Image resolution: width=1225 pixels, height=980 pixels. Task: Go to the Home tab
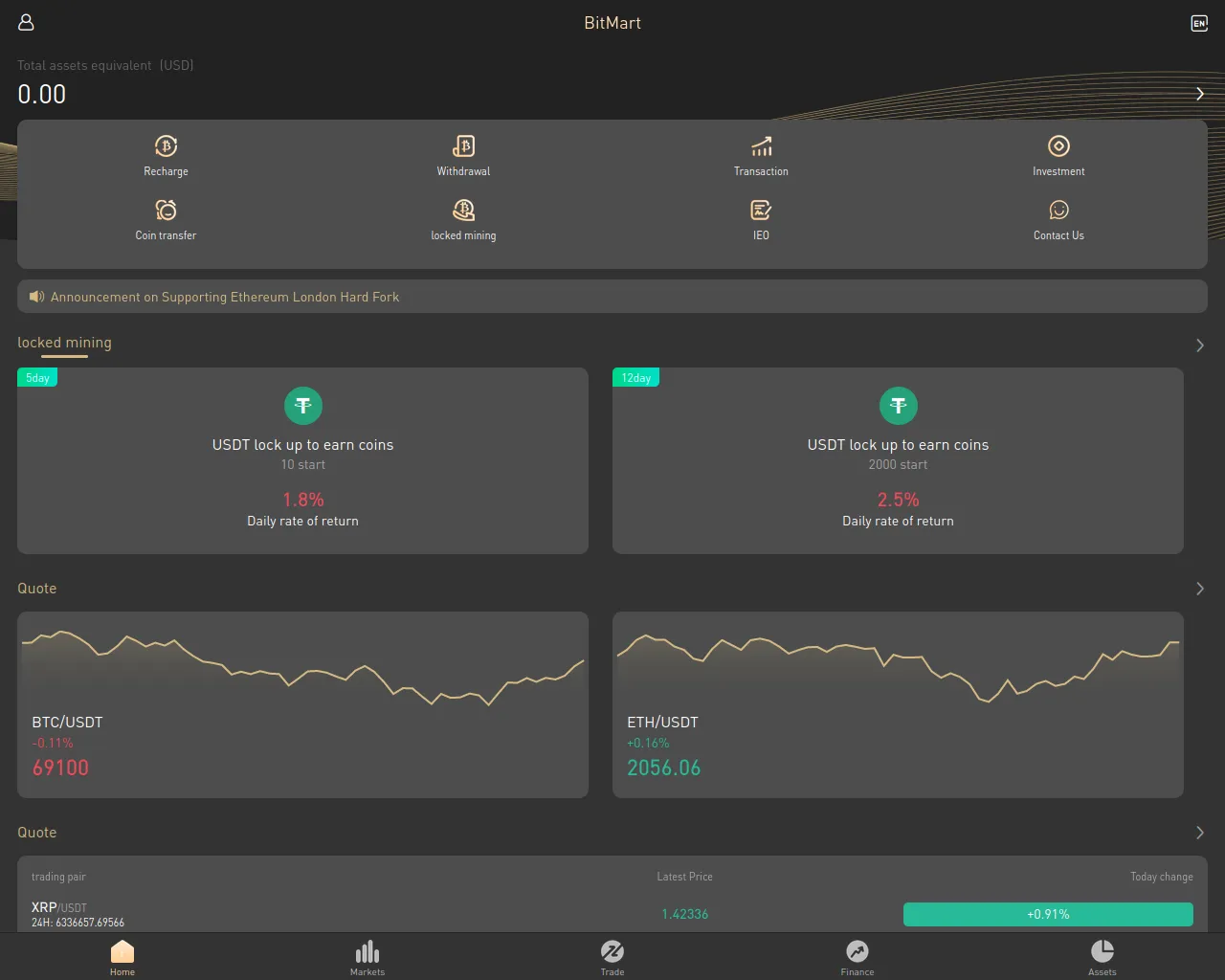pyautogui.click(x=122, y=957)
